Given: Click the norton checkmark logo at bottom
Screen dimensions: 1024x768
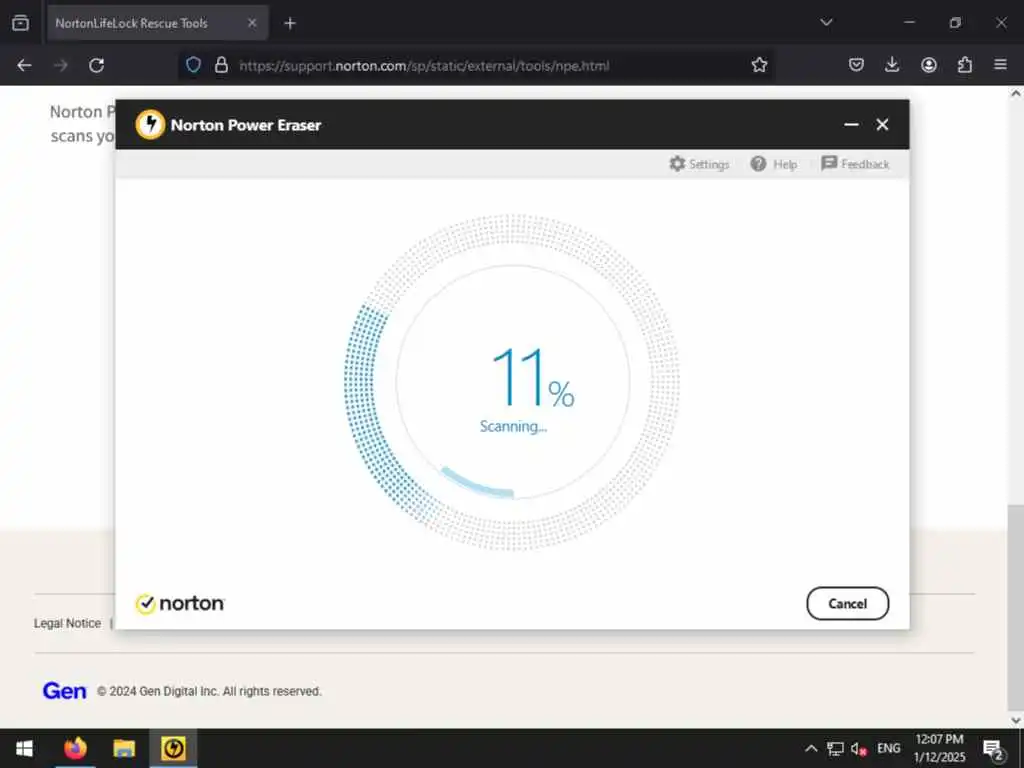Looking at the screenshot, I should tap(180, 603).
